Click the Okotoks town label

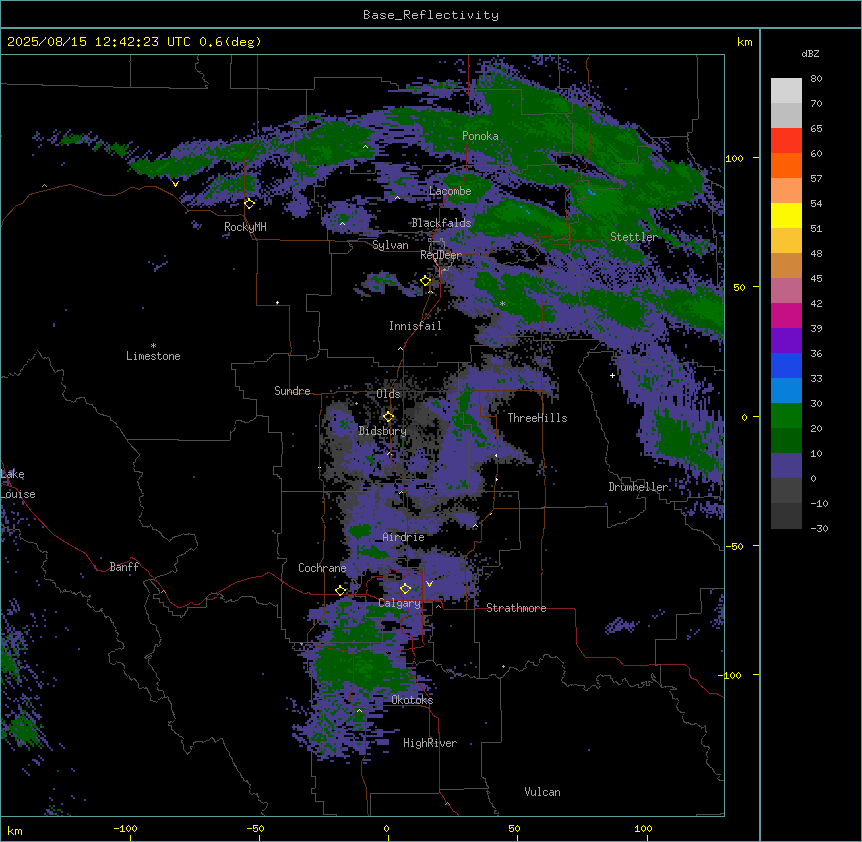click(412, 700)
